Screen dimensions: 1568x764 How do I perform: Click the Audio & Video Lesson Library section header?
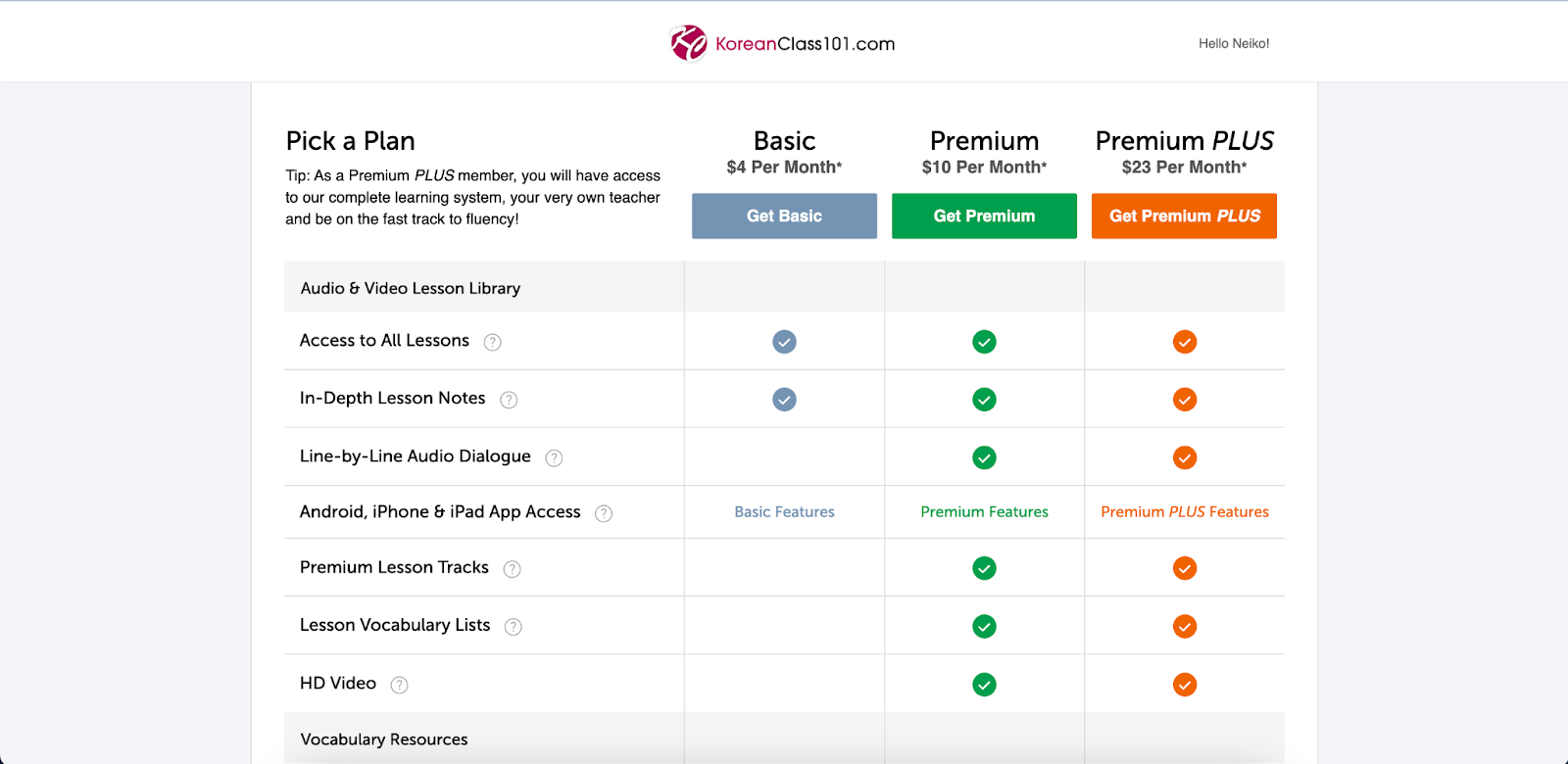point(411,288)
